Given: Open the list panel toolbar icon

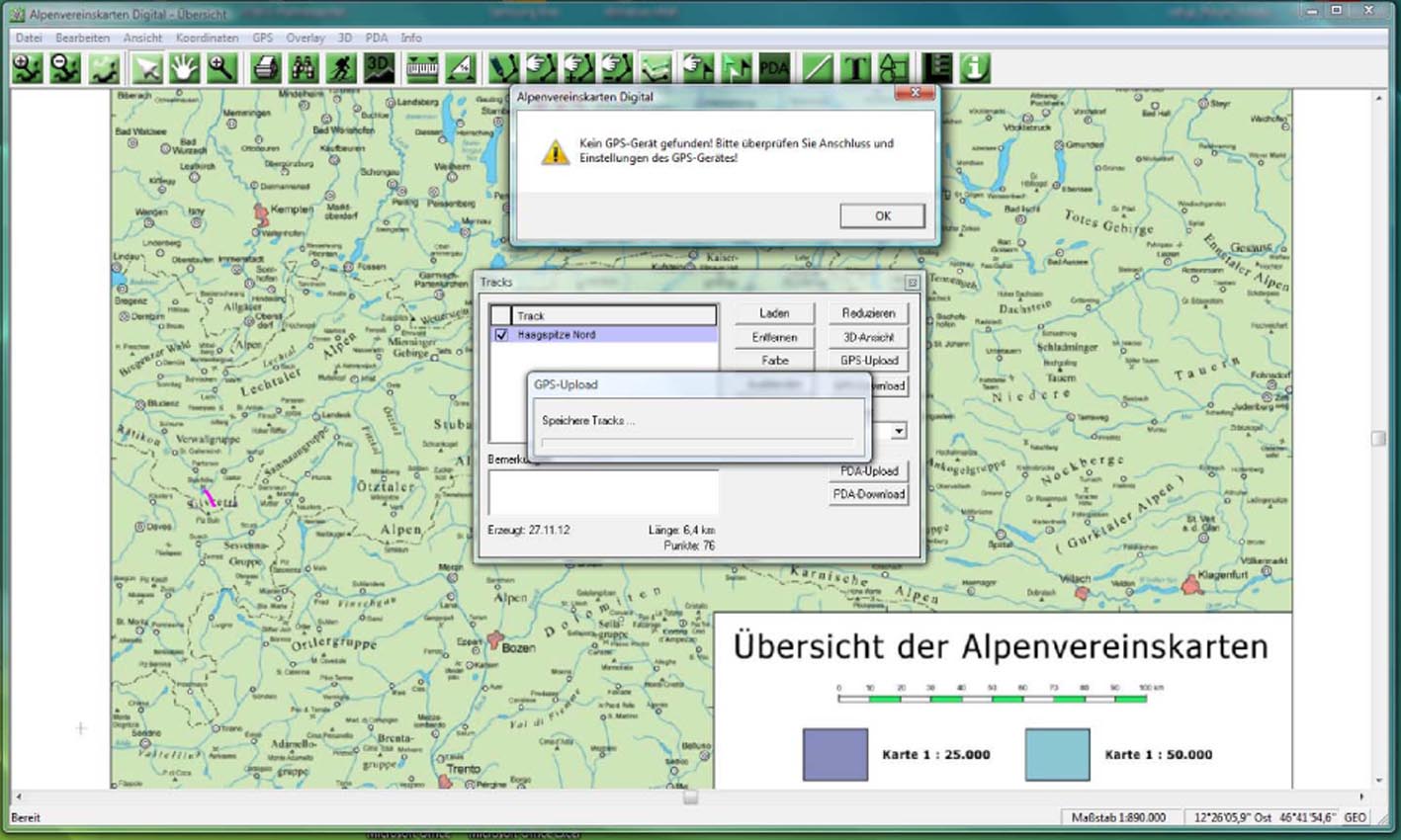Looking at the screenshot, I should tap(937, 68).
